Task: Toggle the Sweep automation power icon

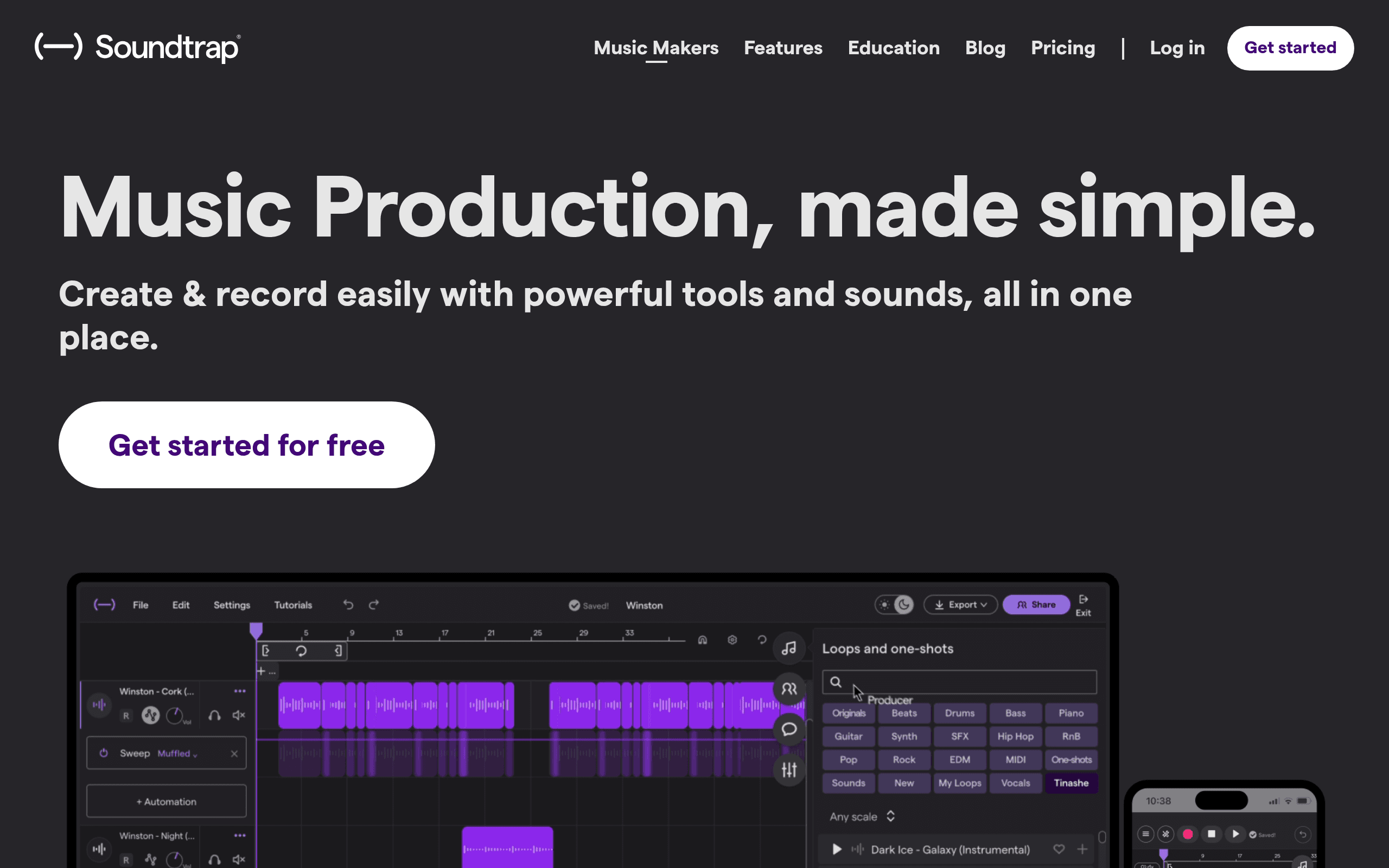Action: [x=103, y=753]
